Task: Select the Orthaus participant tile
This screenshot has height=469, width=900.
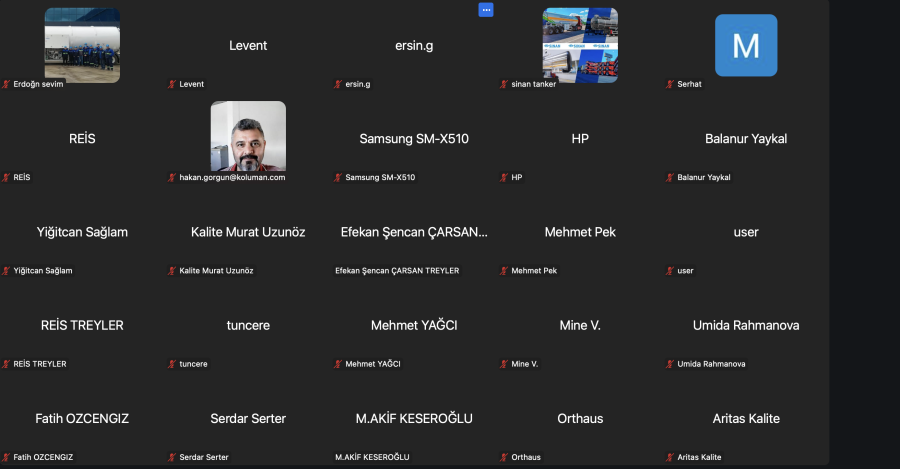Action: (x=580, y=418)
